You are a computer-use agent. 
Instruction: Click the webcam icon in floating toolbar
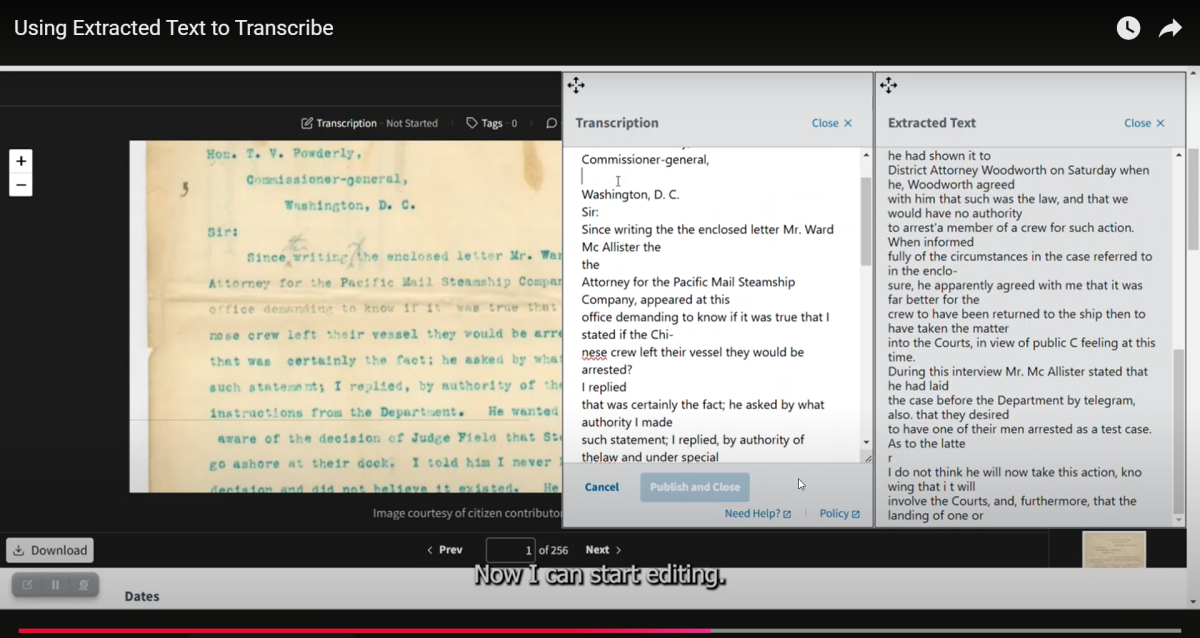click(x=84, y=585)
